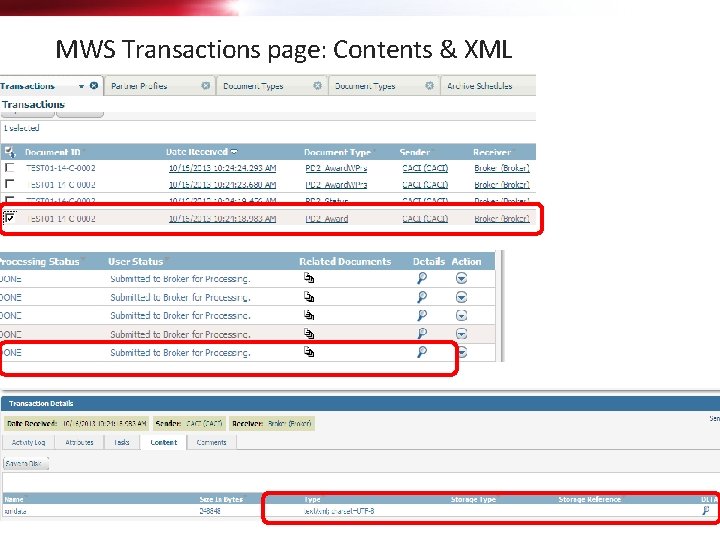Check the row received at 10:24:24.293 AM

(9, 168)
